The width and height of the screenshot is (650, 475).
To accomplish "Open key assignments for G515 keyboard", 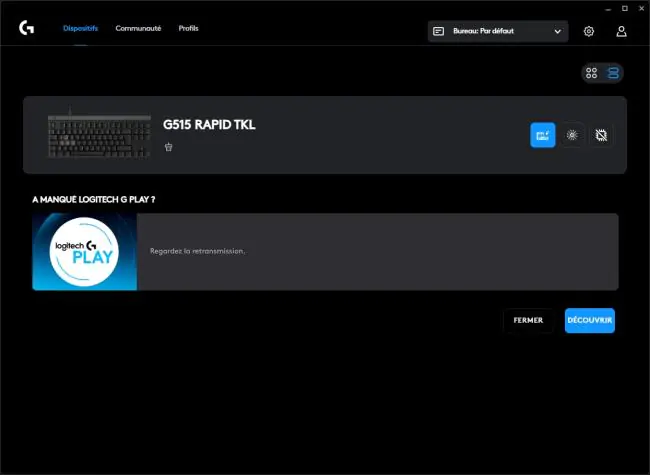I will [543, 135].
